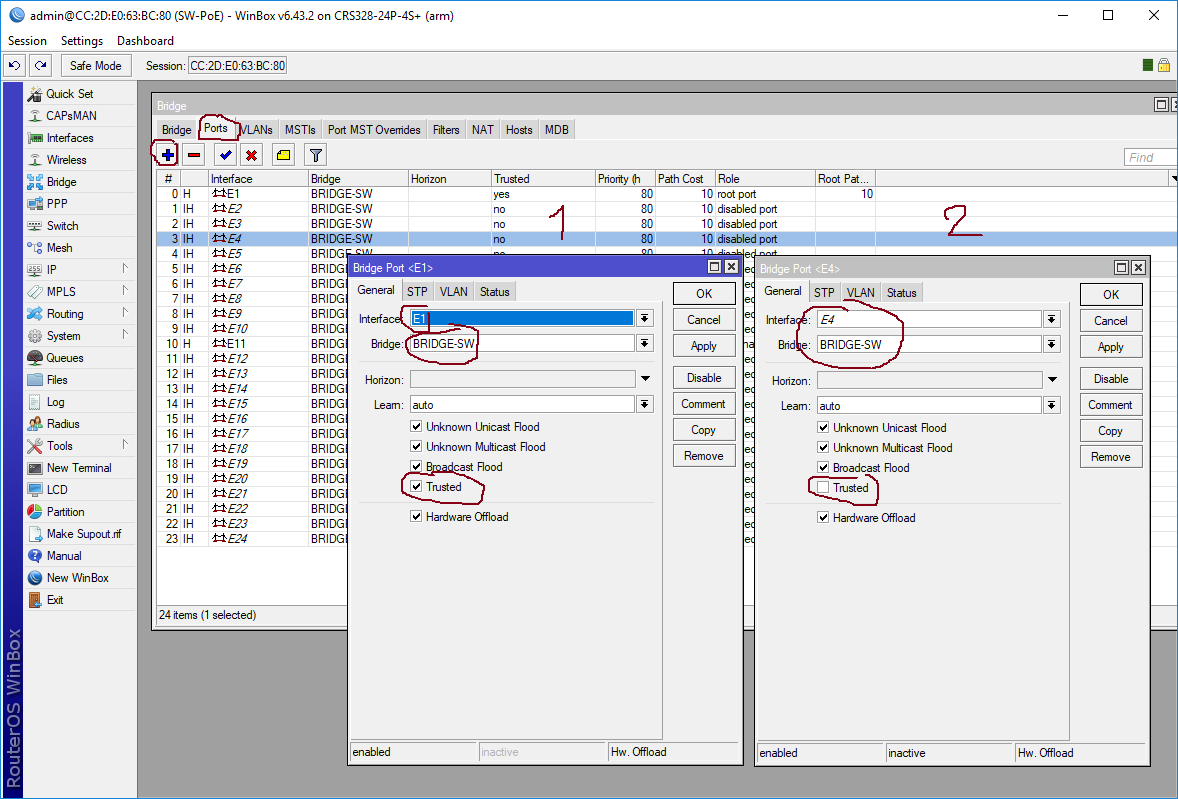Click the redo arrow icon in toolbar
1178x799 pixels.
tap(41, 65)
